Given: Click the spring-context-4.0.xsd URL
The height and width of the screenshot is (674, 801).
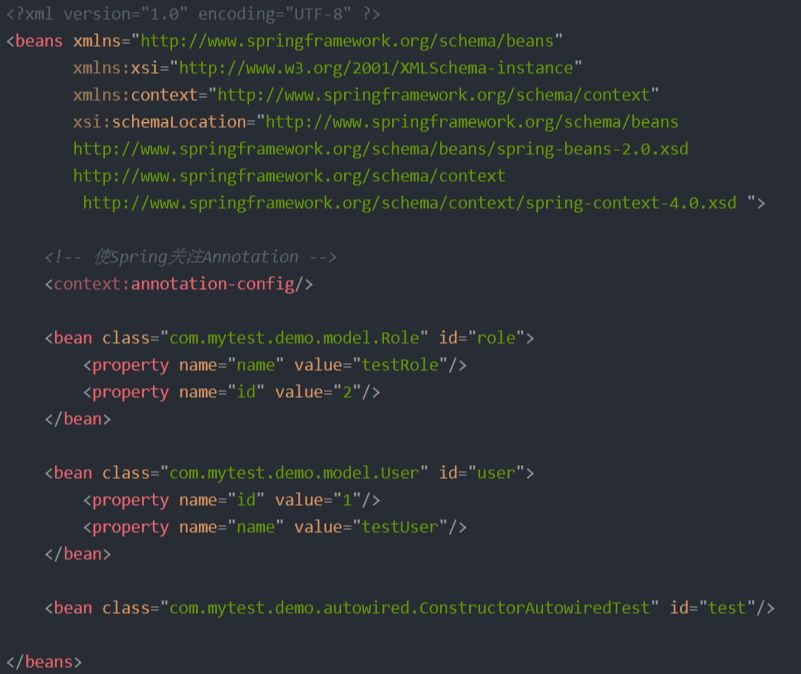Looking at the screenshot, I should tap(410, 203).
